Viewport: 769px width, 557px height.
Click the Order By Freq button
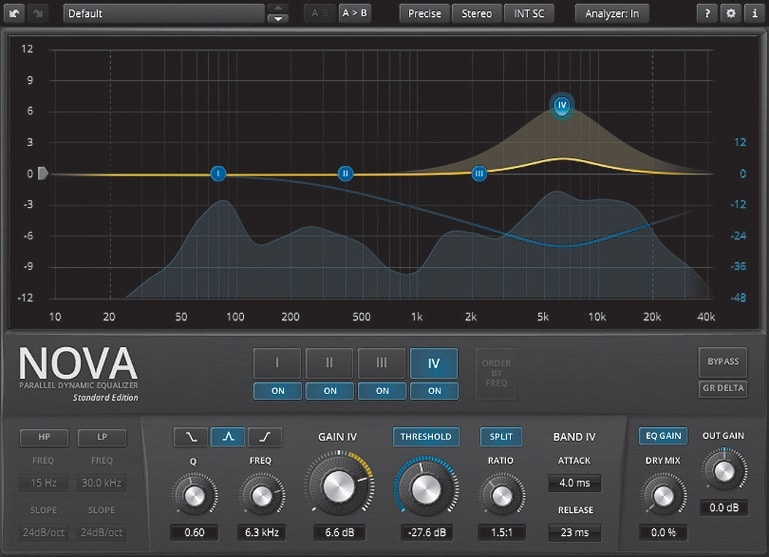coord(496,373)
